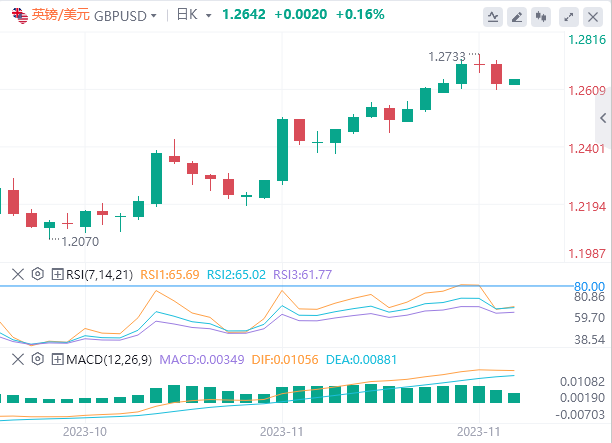Toggle MACD(12,26,9) panel collapse box
This screenshot has height=443, width=612.
57,358
